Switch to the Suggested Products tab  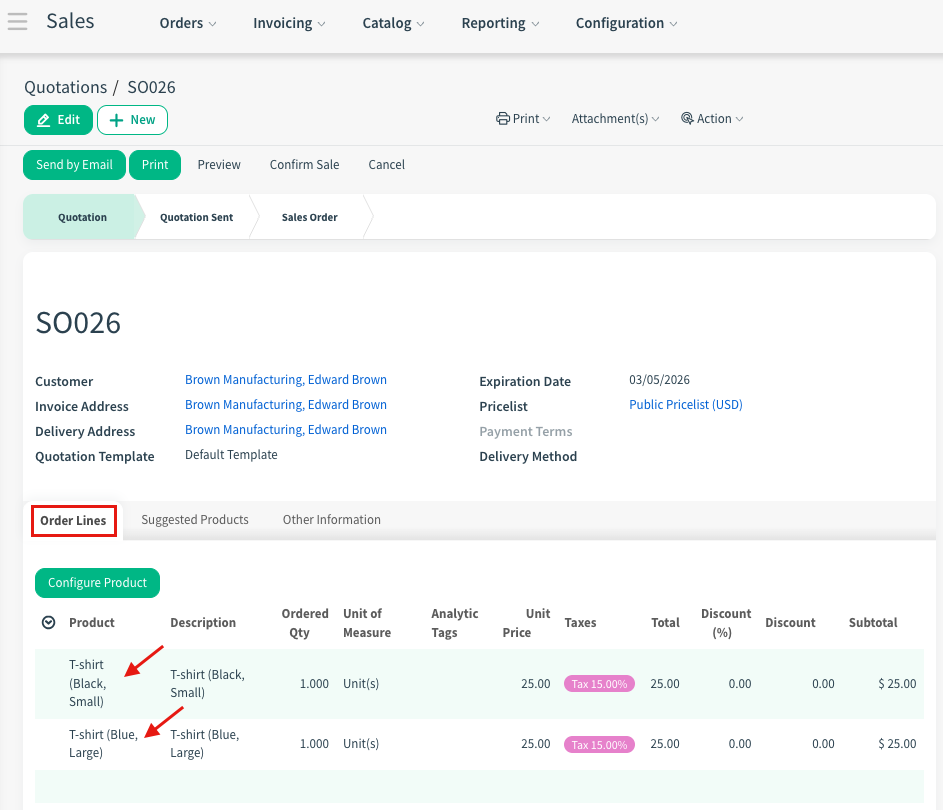(x=195, y=520)
